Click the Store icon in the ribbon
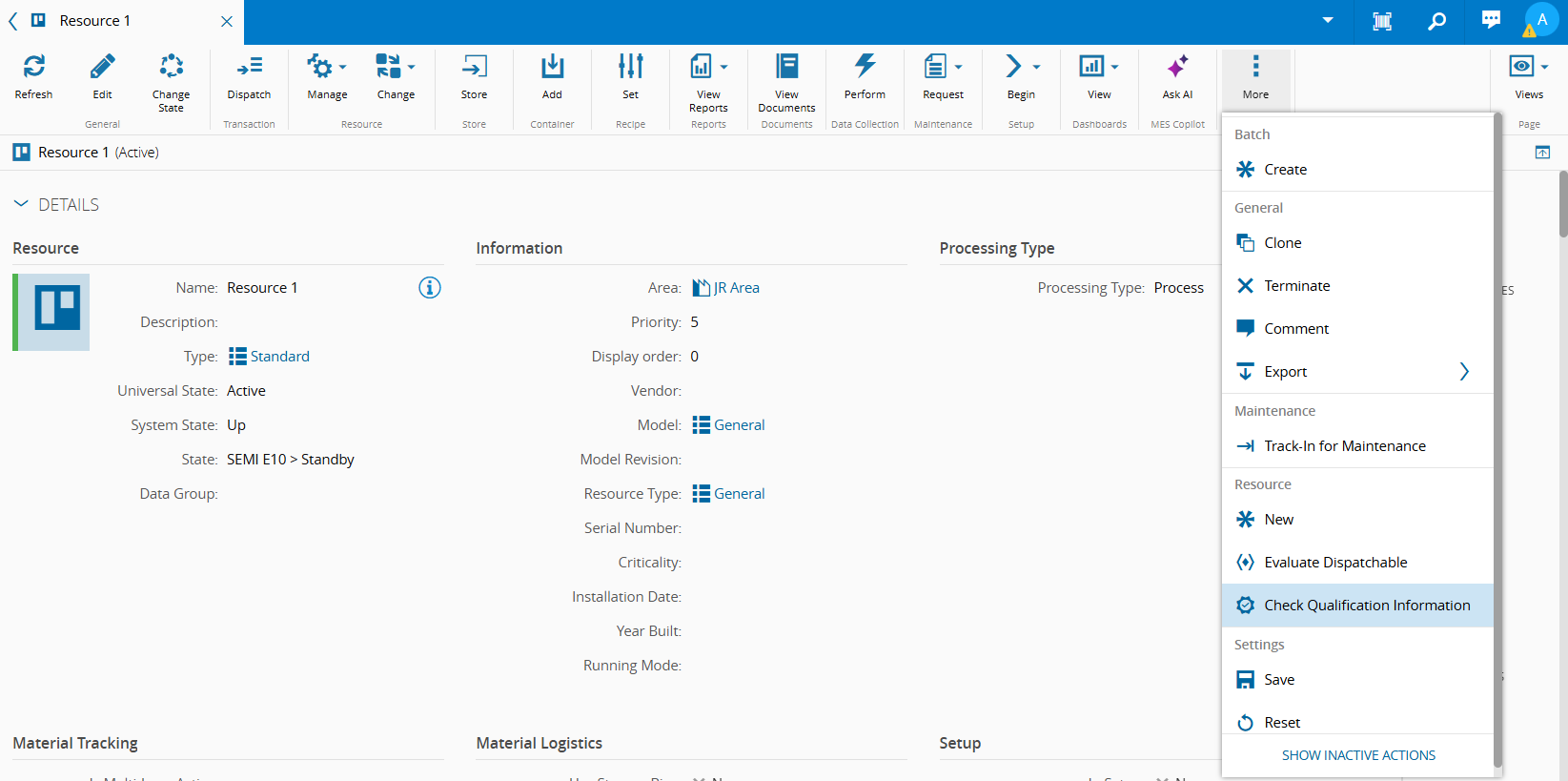 474,67
